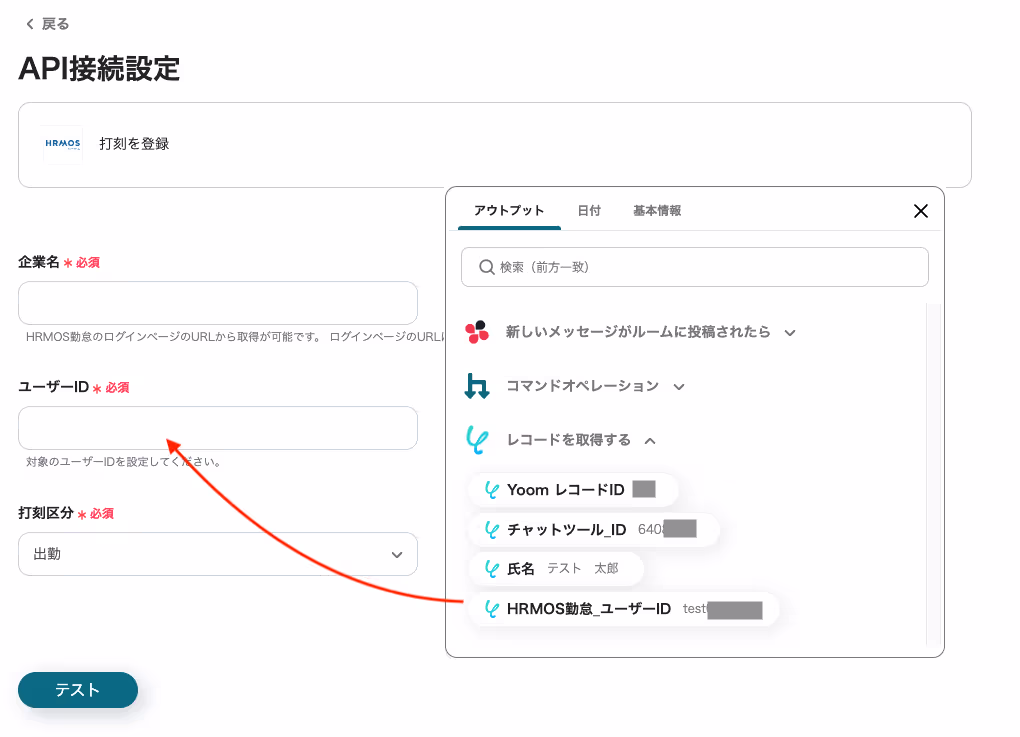The width and height of the screenshot is (1020, 737).
Task: Switch to the 基本情報 tab
Action: coord(657,211)
